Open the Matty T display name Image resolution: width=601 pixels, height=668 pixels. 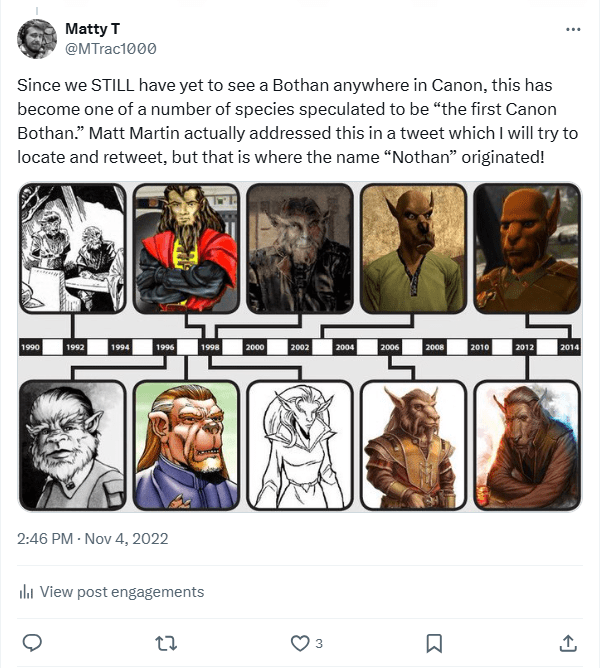point(92,29)
